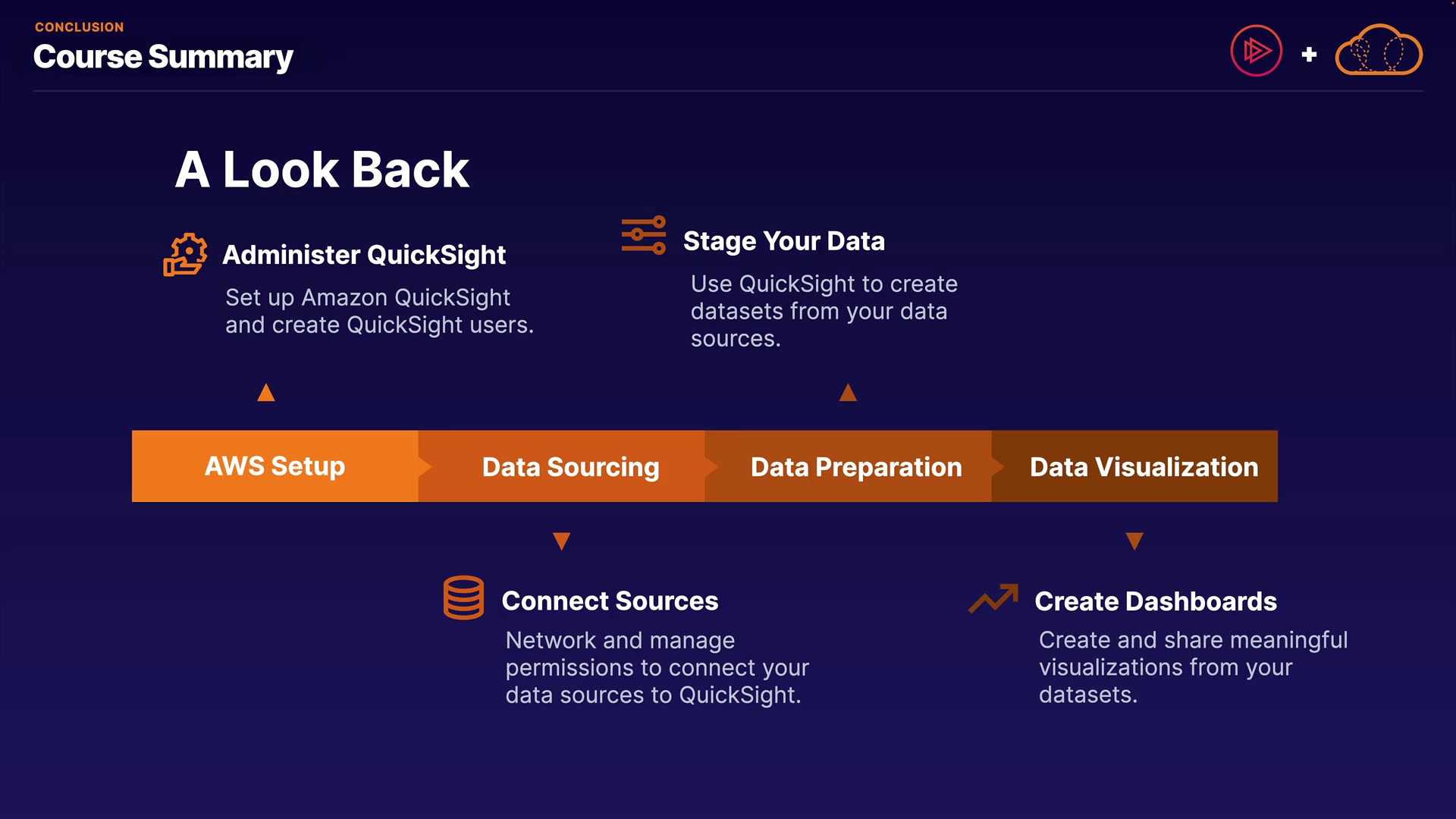
Task: Click the orange cloud guru logo
Action: [1378, 52]
